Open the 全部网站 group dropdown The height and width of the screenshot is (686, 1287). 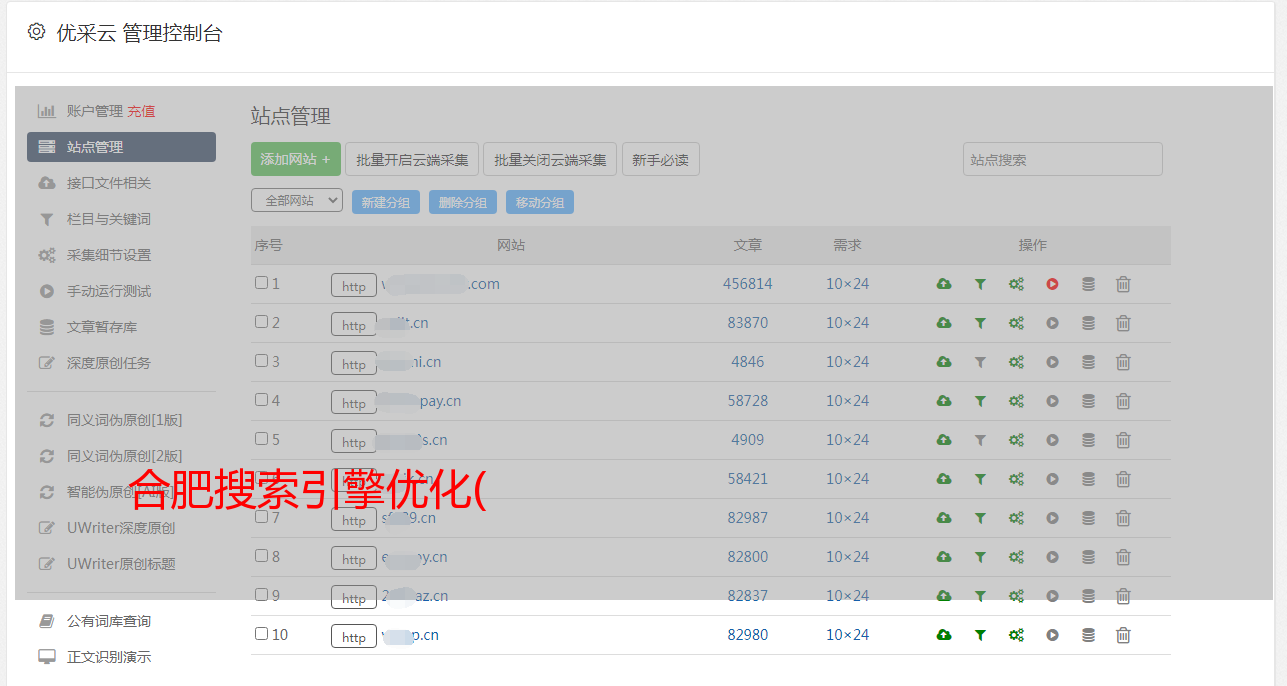tap(297, 201)
